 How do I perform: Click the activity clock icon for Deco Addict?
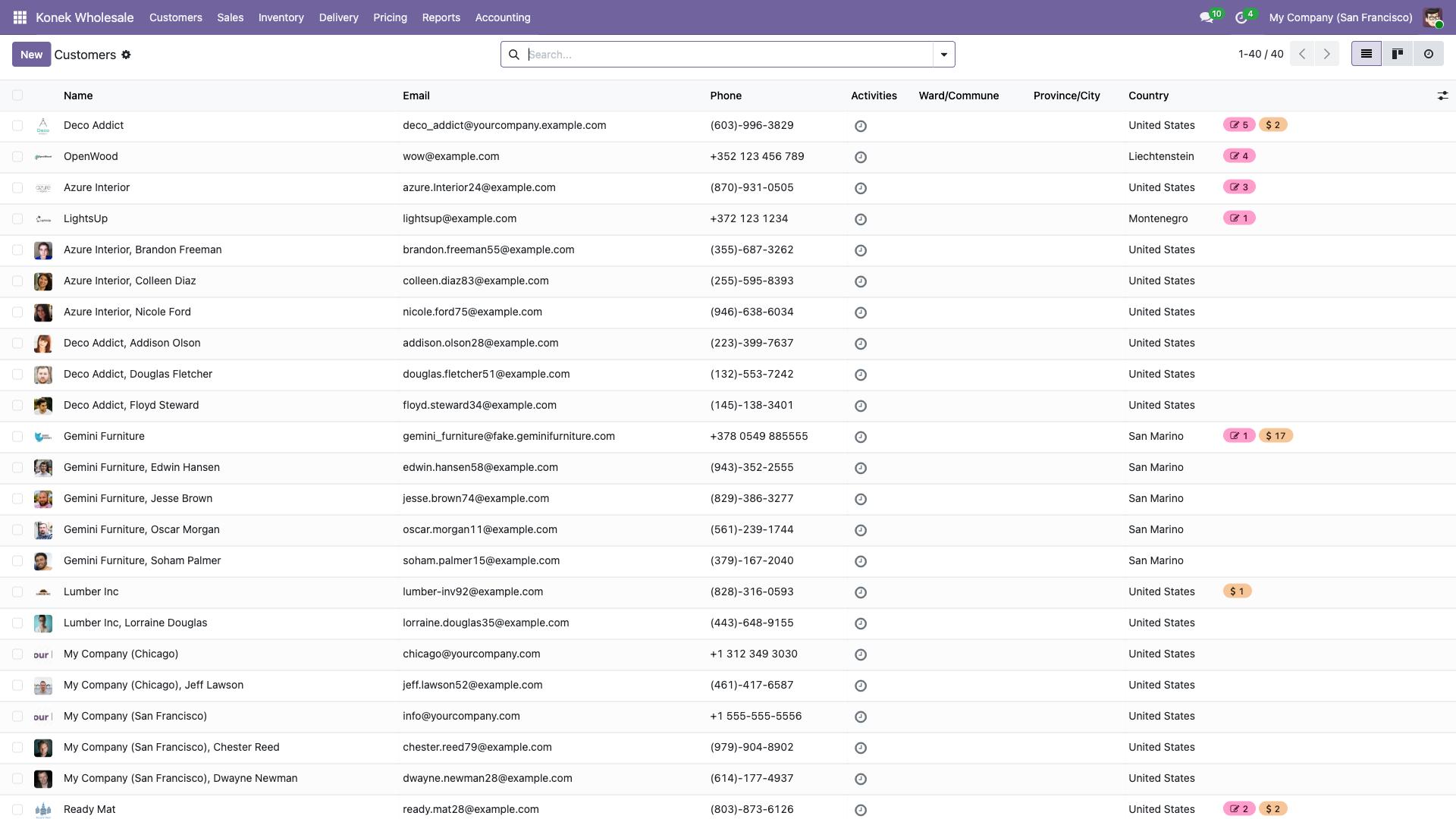[861, 126]
